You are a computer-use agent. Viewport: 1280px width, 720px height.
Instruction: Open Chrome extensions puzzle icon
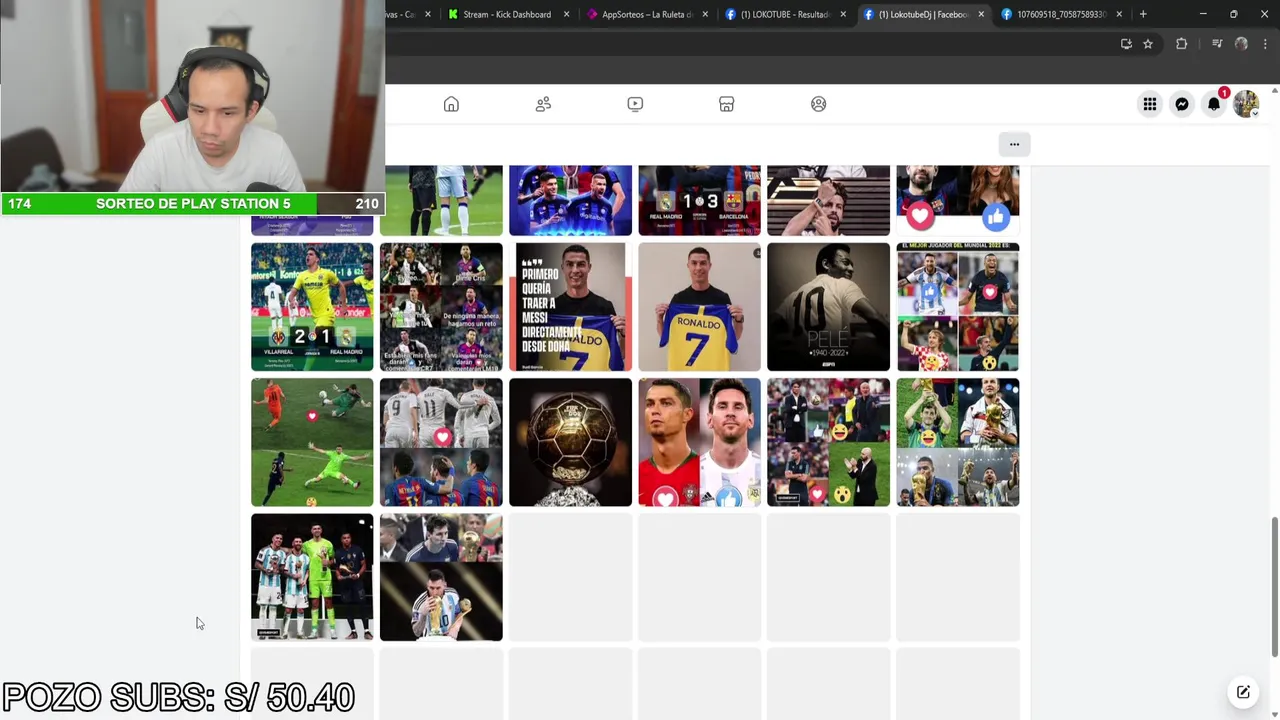point(1181,44)
